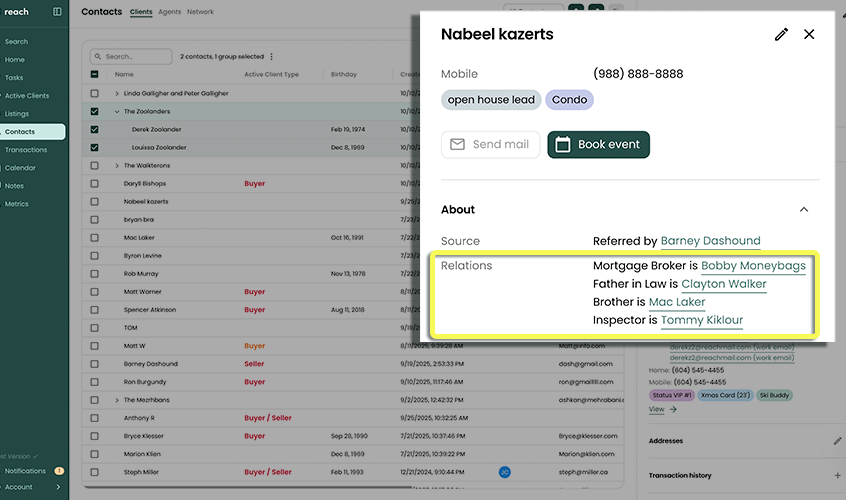Close the Nabeel kazerts contact panel
The width and height of the screenshot is (846, 500).
tap(809, 34)
